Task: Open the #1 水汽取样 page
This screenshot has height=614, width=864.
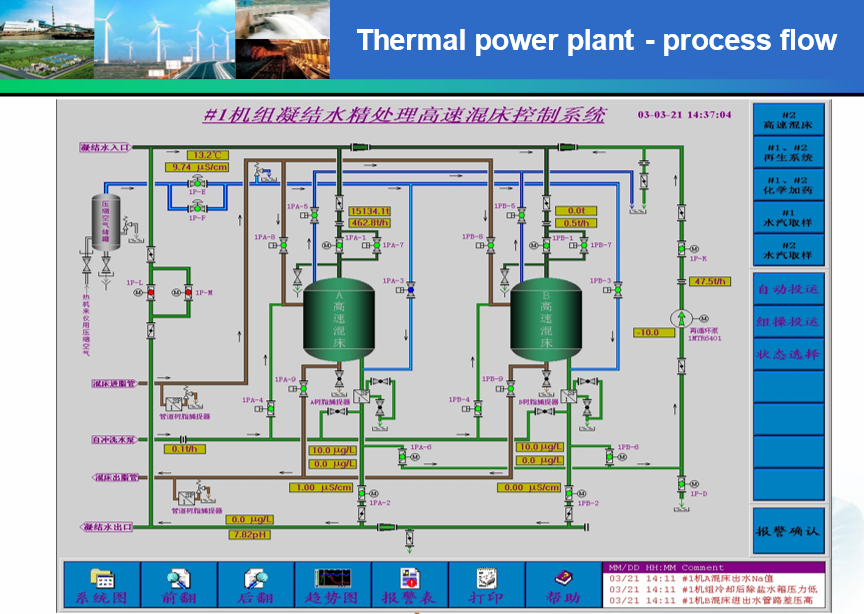Action: 788,216
